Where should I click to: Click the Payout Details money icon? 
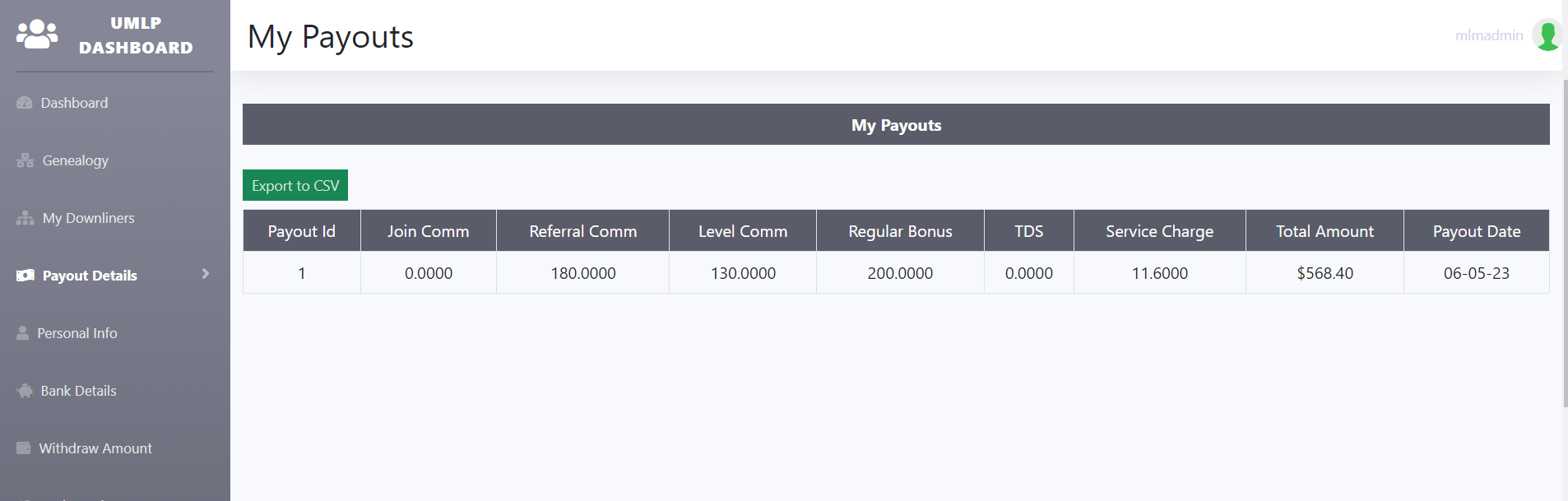(x=26, y=276)
